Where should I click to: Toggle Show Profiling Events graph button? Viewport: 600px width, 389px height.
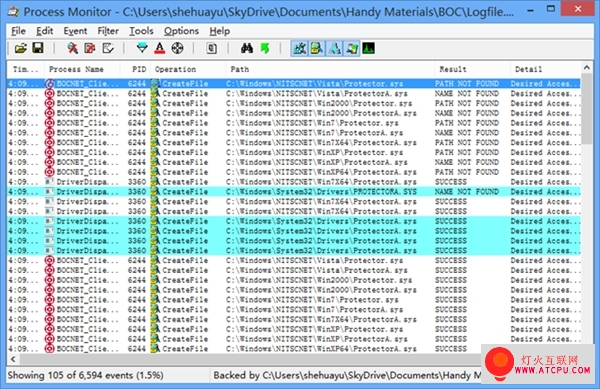pos(368,49)
